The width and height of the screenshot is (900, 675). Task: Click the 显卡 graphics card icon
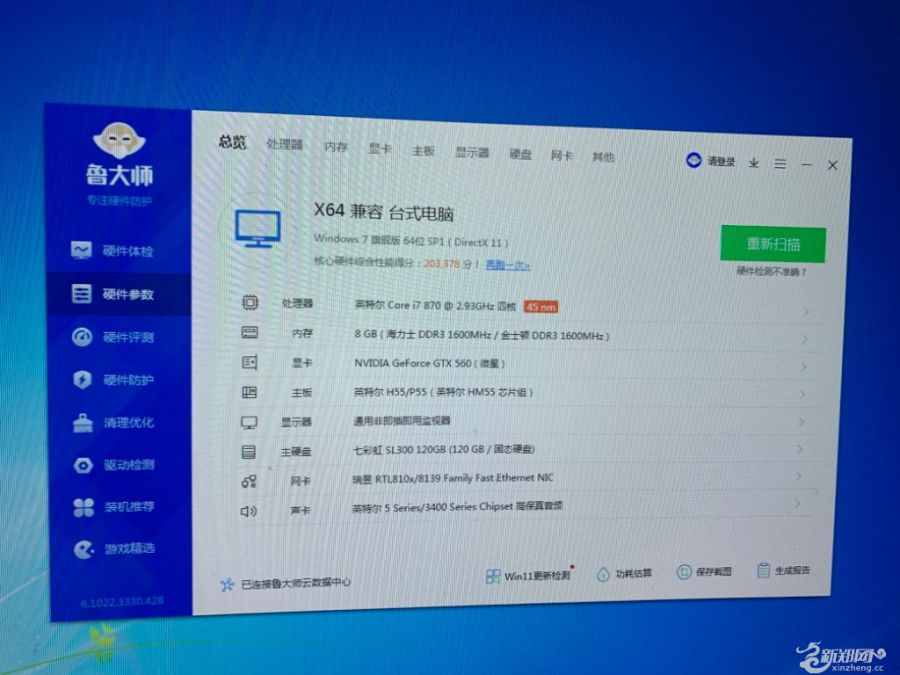click(249, 363)
